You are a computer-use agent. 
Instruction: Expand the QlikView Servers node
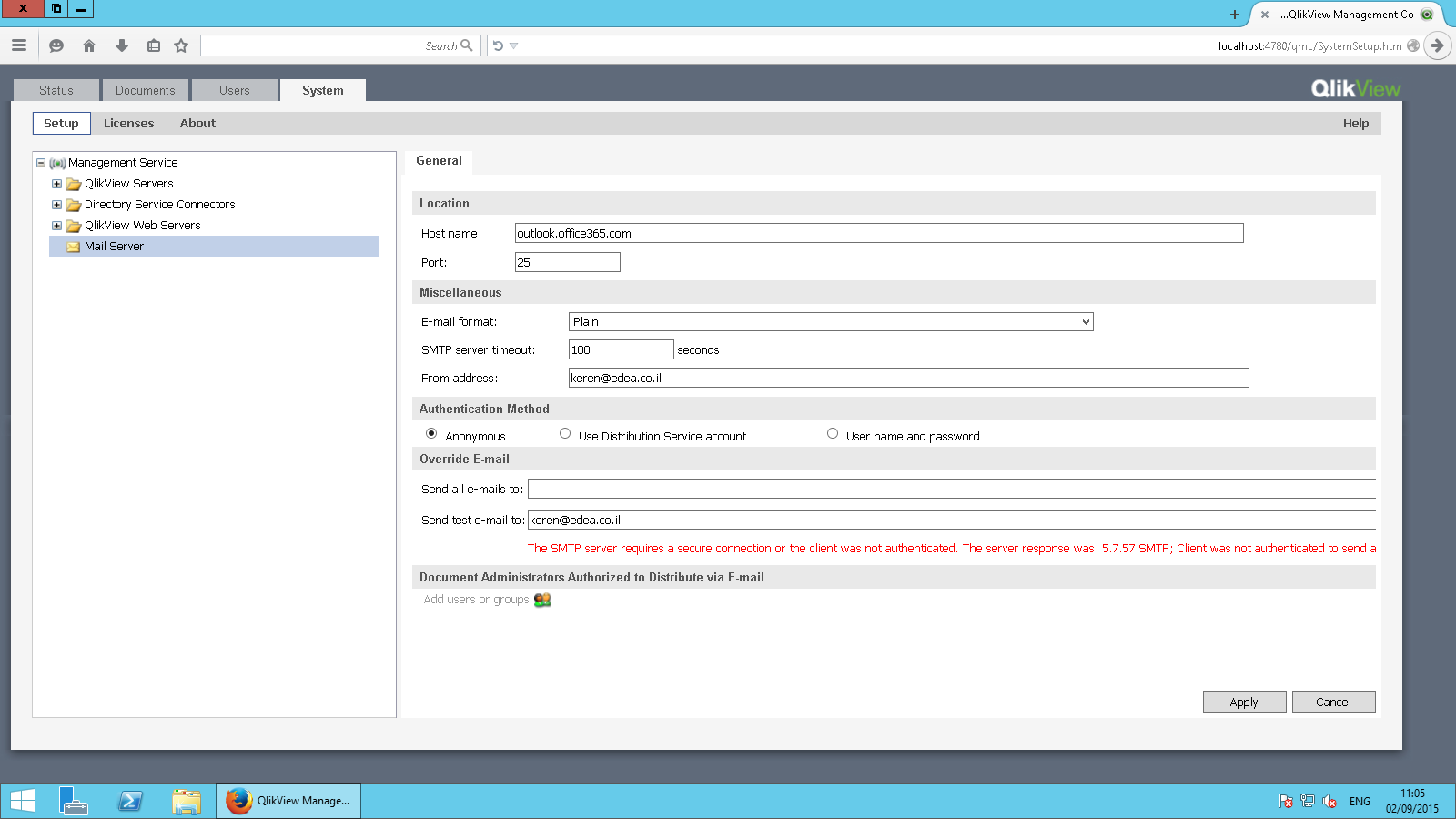(x=56, y=184)
